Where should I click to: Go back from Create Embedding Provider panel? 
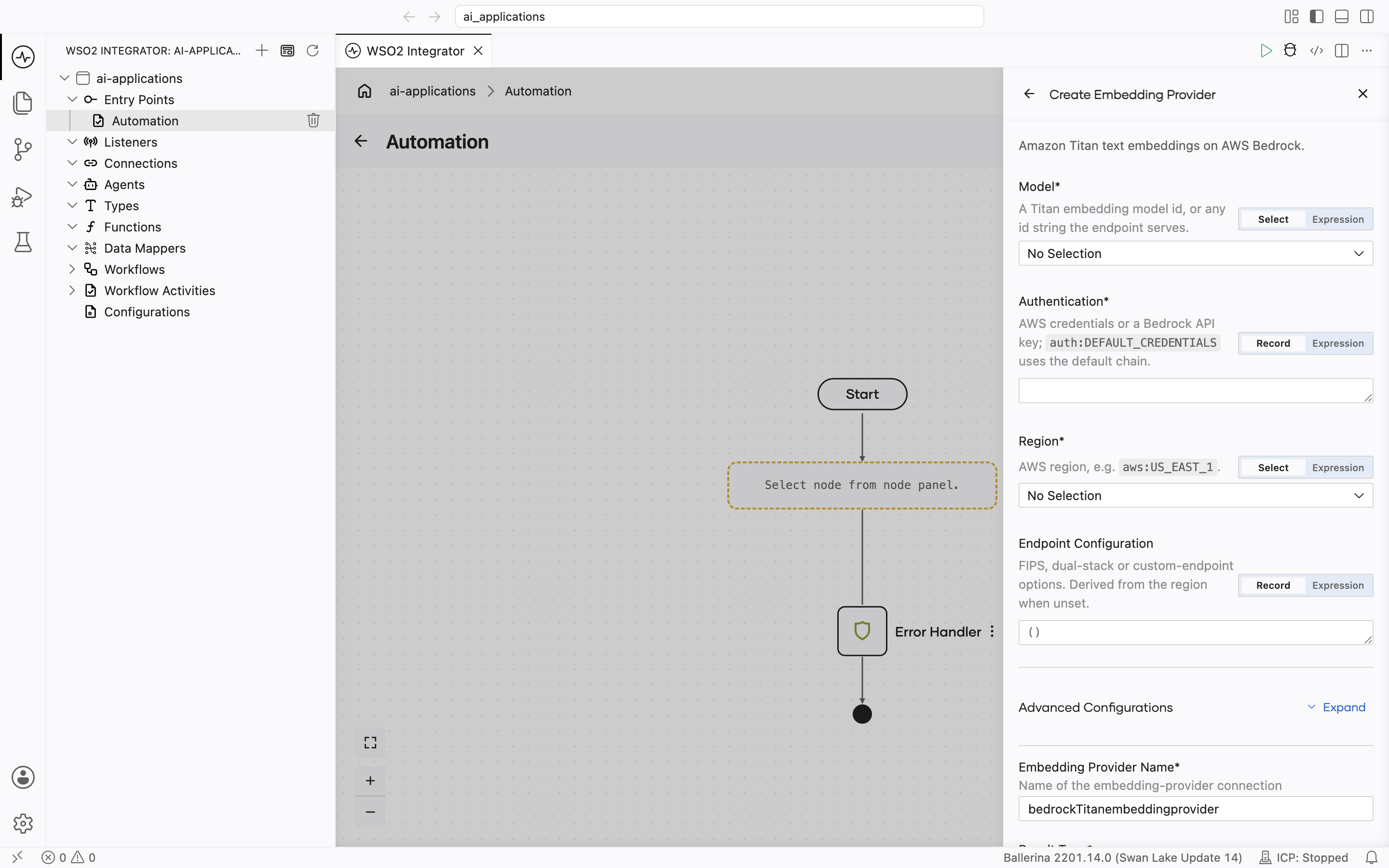click(1029, 94)
